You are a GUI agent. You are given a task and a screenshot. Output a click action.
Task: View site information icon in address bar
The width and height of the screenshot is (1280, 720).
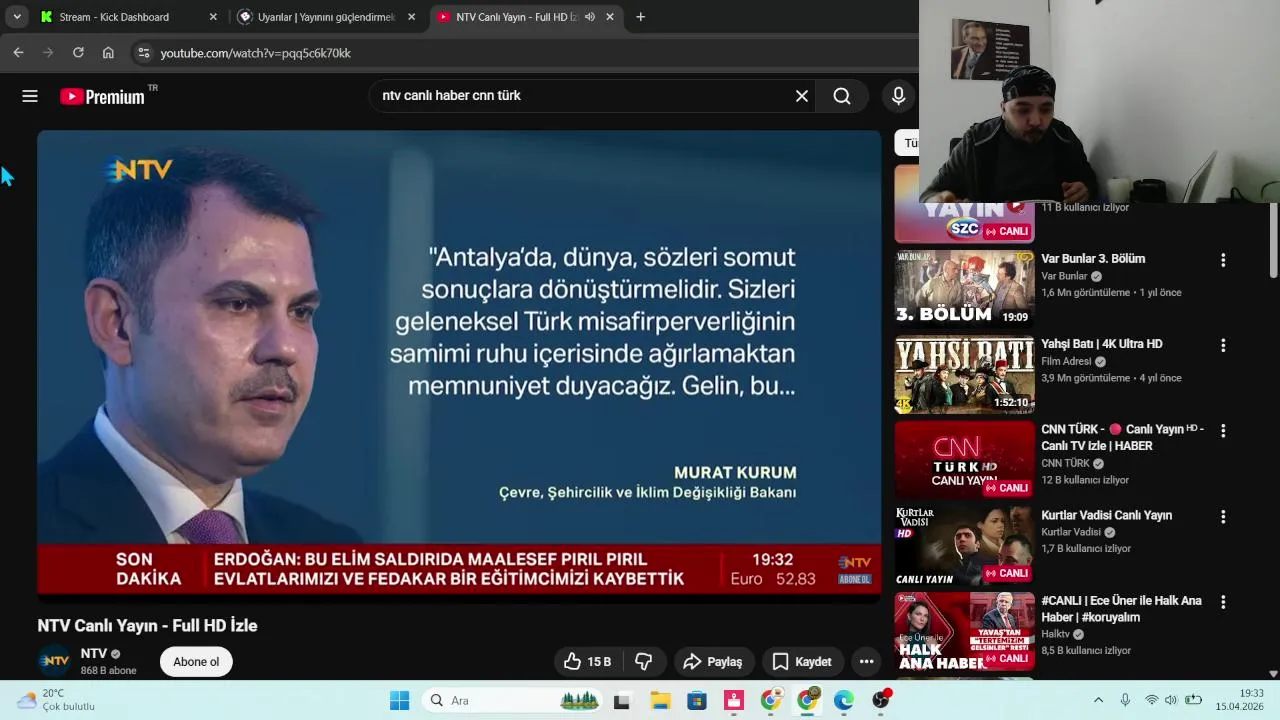[142, 53]
